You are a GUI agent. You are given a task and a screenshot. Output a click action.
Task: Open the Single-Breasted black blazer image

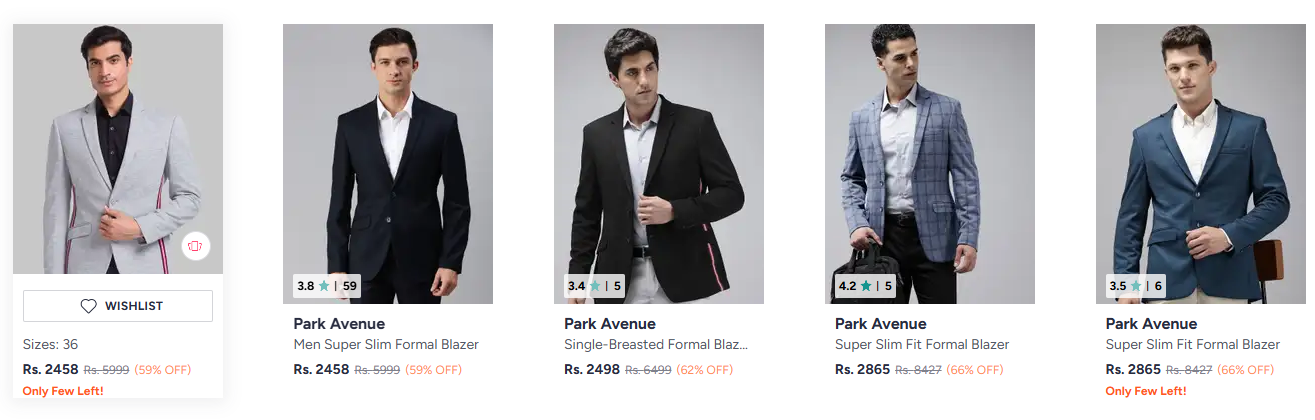coord(659,164)
